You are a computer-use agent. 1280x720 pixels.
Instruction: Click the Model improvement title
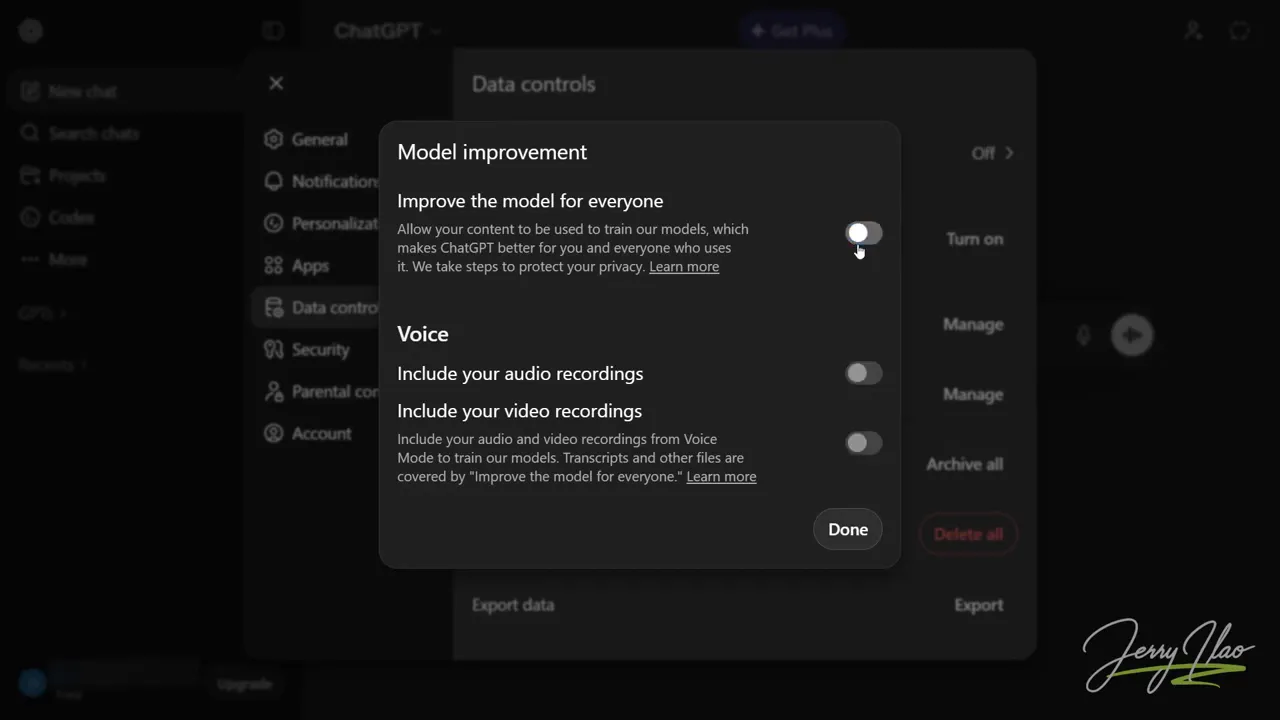(492, 152)
